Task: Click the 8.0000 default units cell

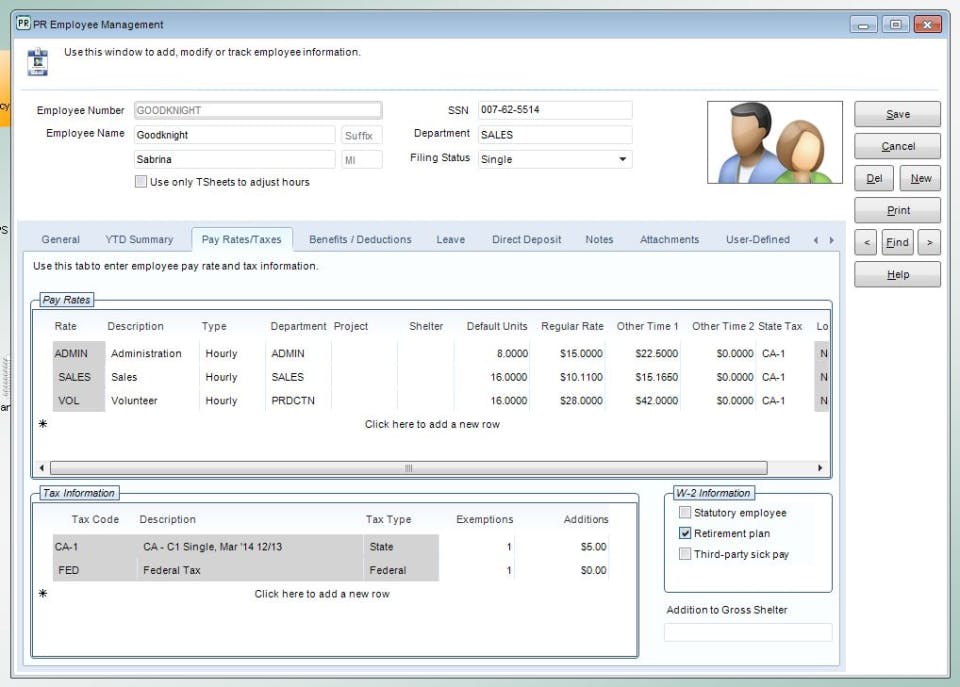Action: click(492, 353)
